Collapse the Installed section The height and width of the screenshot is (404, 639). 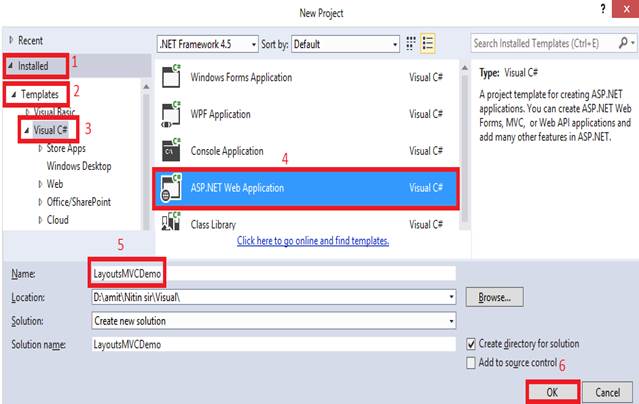click(x=11, y=66)
